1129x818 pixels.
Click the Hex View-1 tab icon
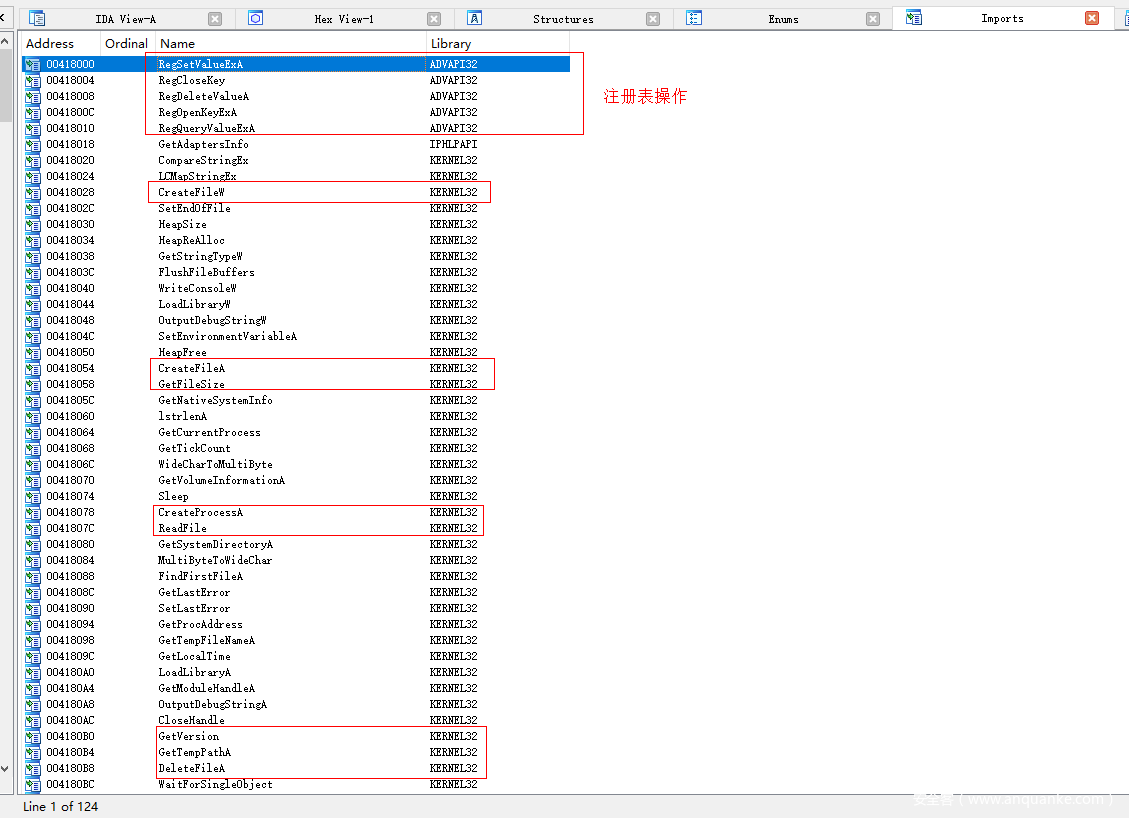tap(255, 18)
